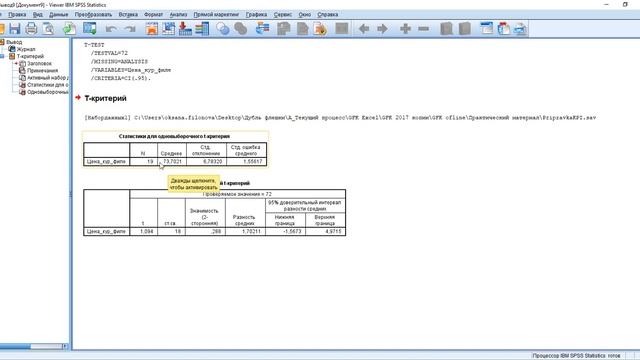Click the Print toolbar icon
Screen dimensions: 640x360
coord(31,29)
